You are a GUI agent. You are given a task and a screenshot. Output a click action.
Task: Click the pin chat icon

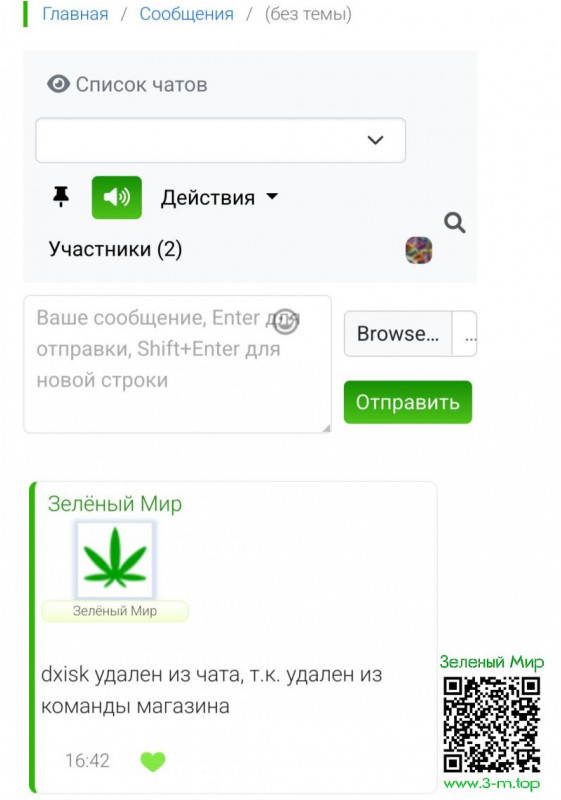[61, 196]
